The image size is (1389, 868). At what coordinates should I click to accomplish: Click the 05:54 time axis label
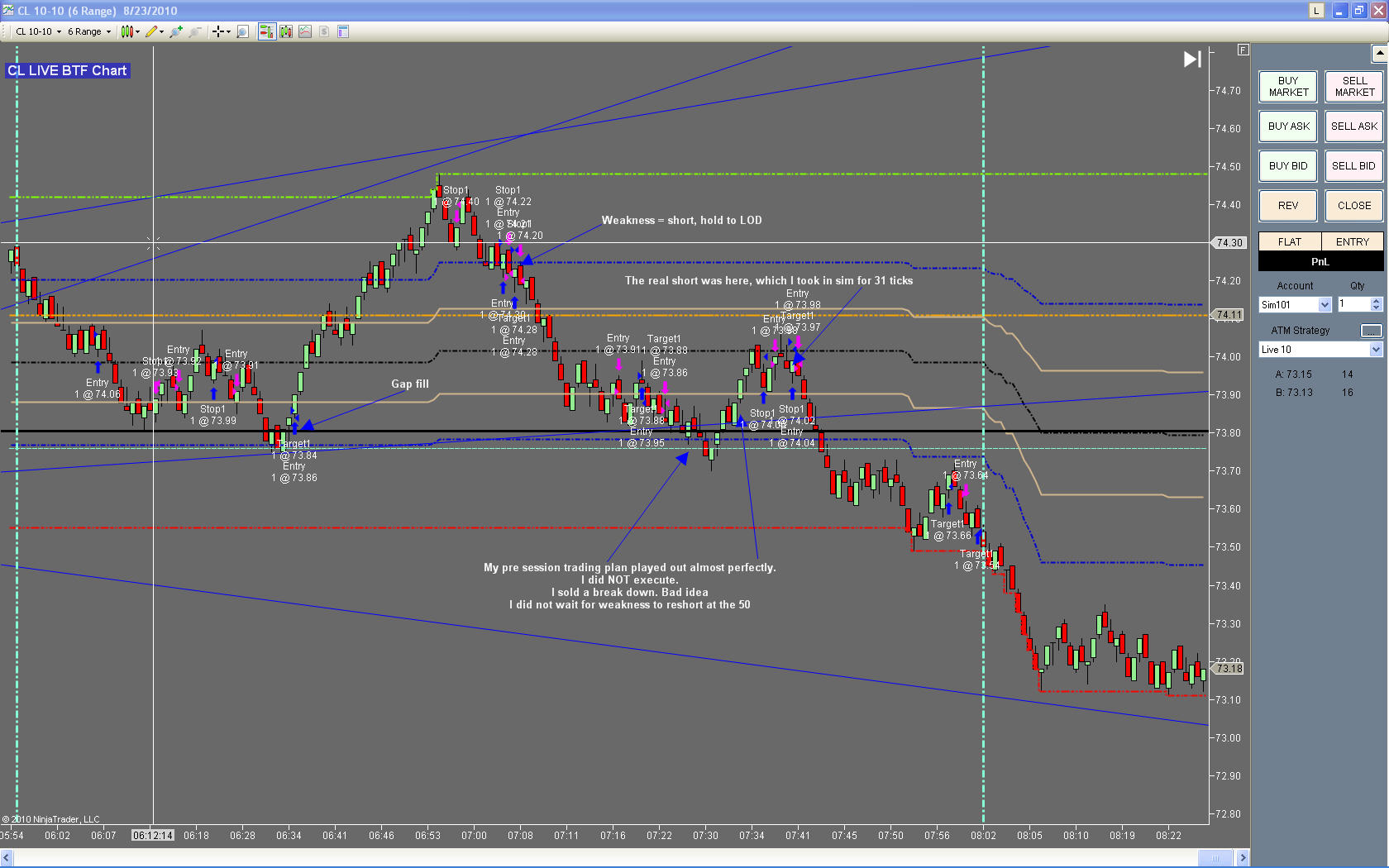click(12, 836)
